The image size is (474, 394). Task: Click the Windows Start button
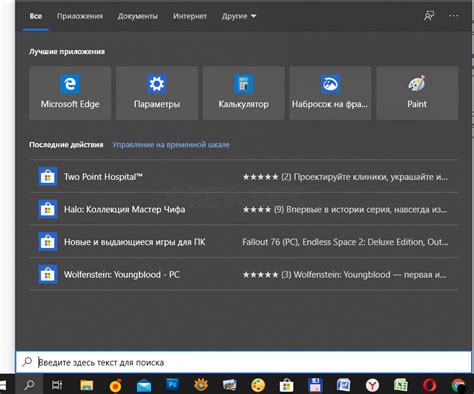pyautogui.click(x=4, y=385)
